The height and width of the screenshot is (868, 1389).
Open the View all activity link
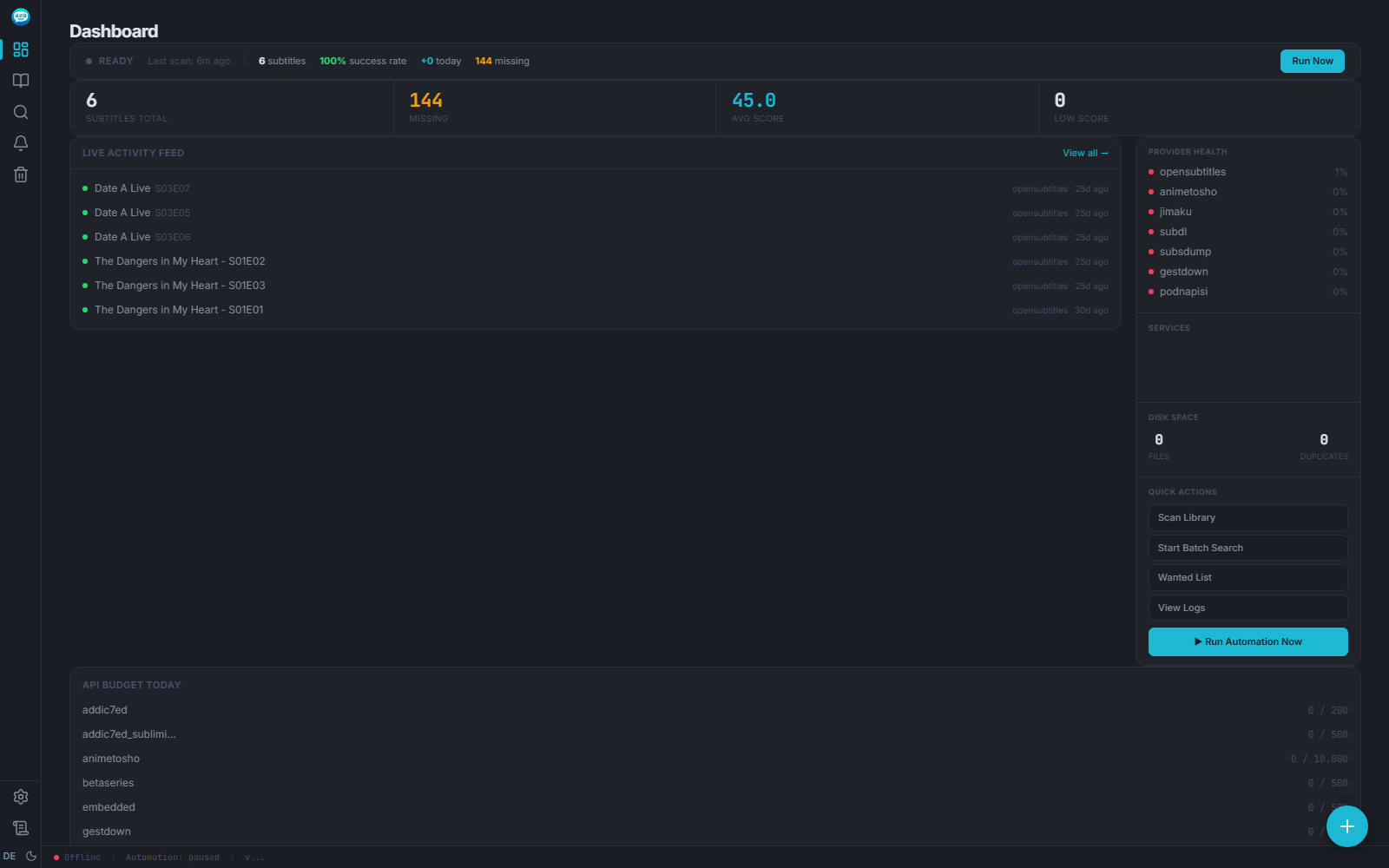(1085, 153)
